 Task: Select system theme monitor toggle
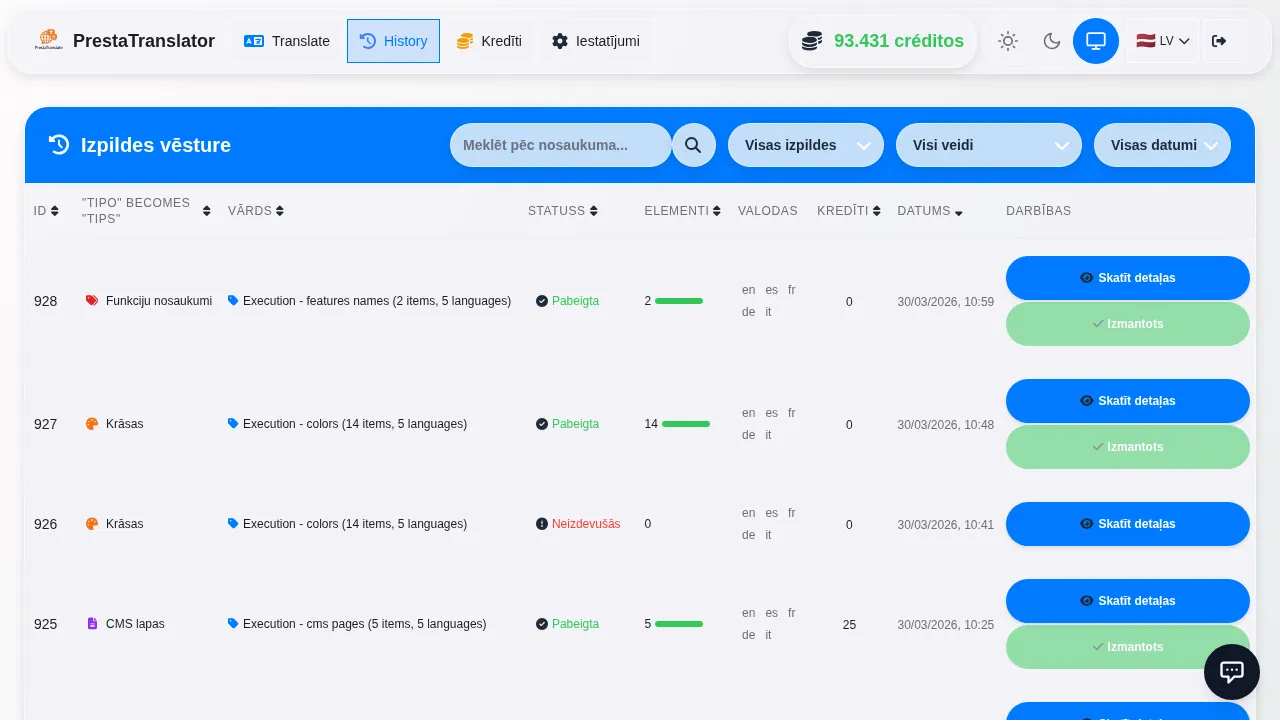[1095, 41]
